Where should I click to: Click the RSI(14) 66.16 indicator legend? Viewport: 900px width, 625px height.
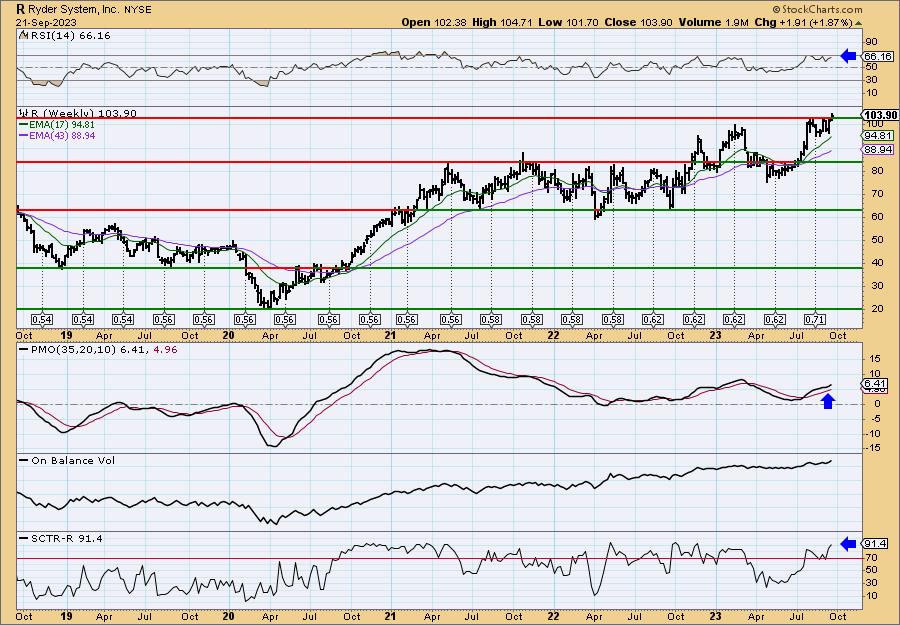[x=65, y=36]
